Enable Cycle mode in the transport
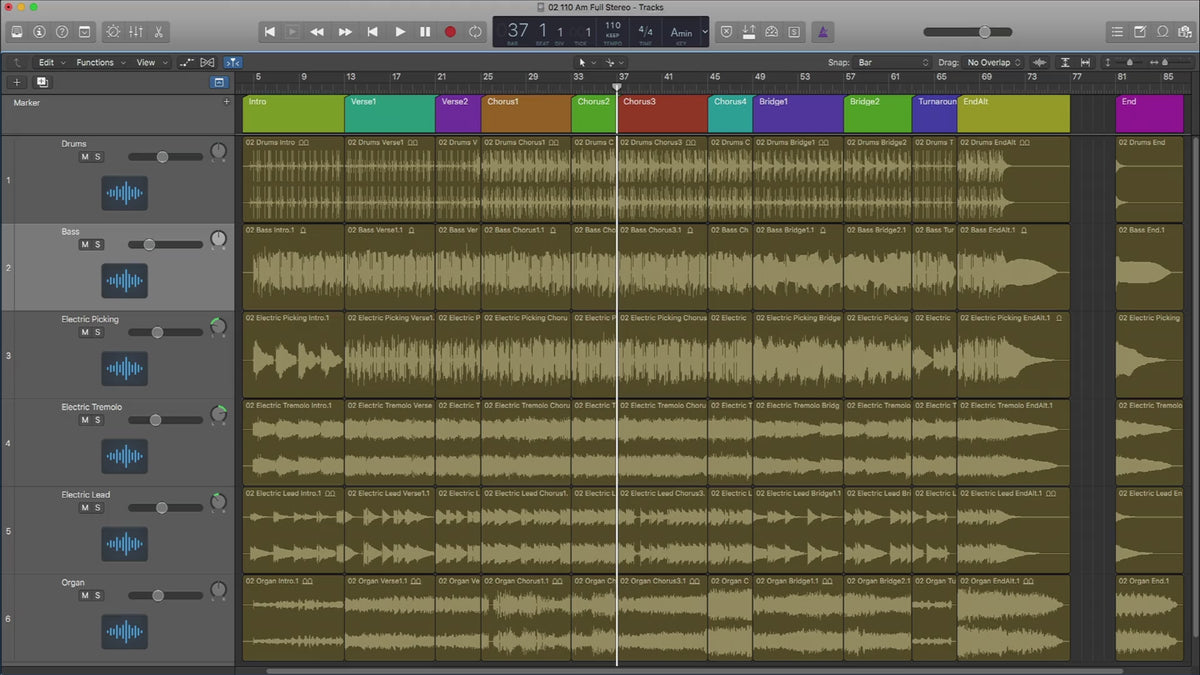This screenshot has height=675, width=1200. tap(475, 32)
